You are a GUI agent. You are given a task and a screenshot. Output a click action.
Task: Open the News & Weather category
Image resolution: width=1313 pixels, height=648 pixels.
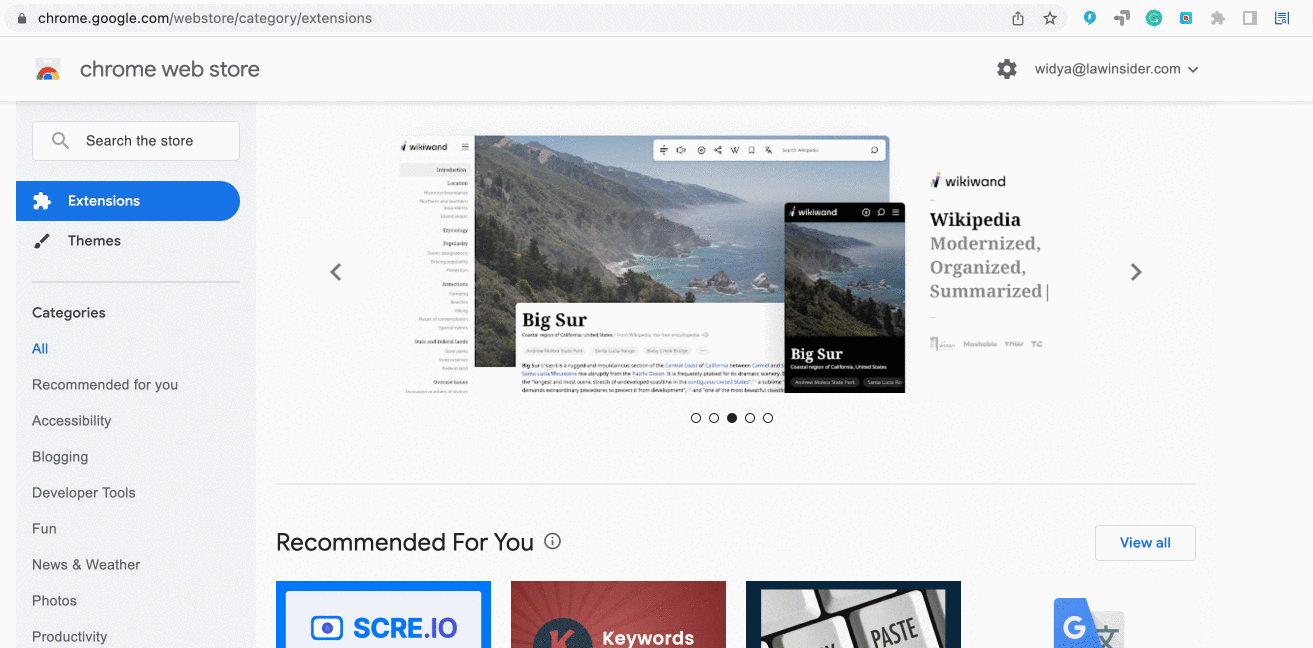click(86, 565)
